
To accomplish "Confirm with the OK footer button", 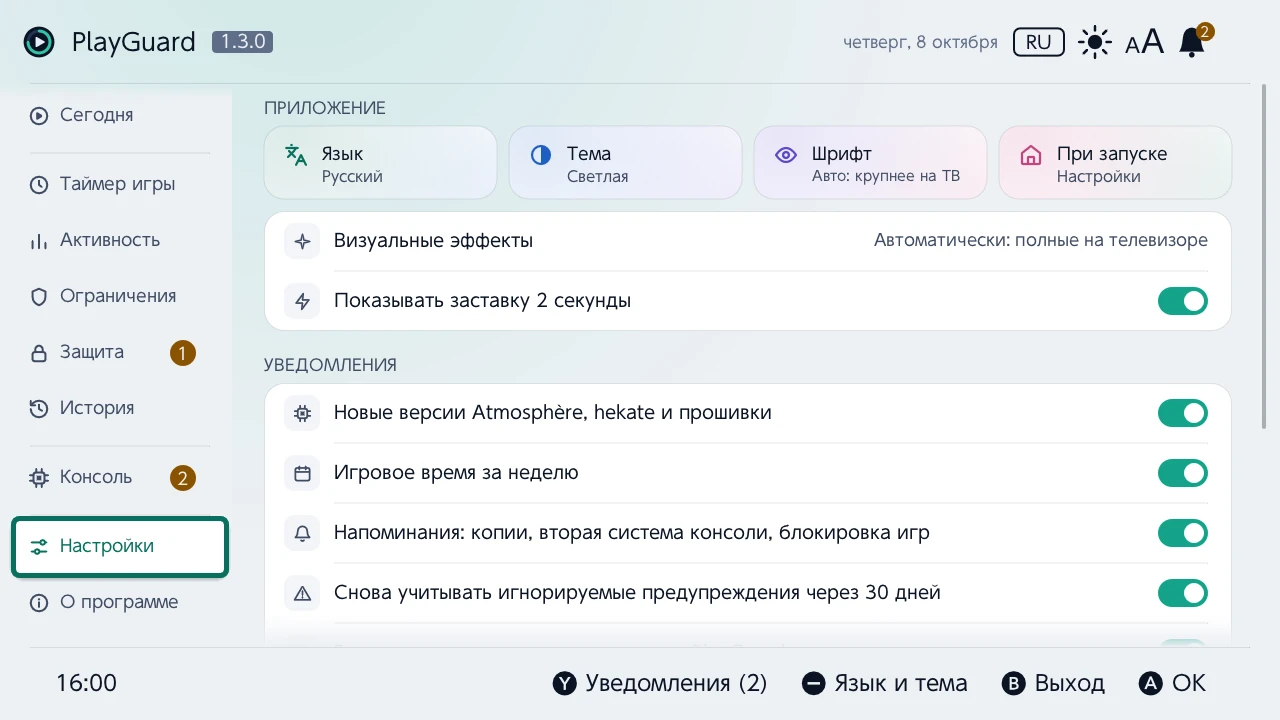I will [x=1173, y=684].
